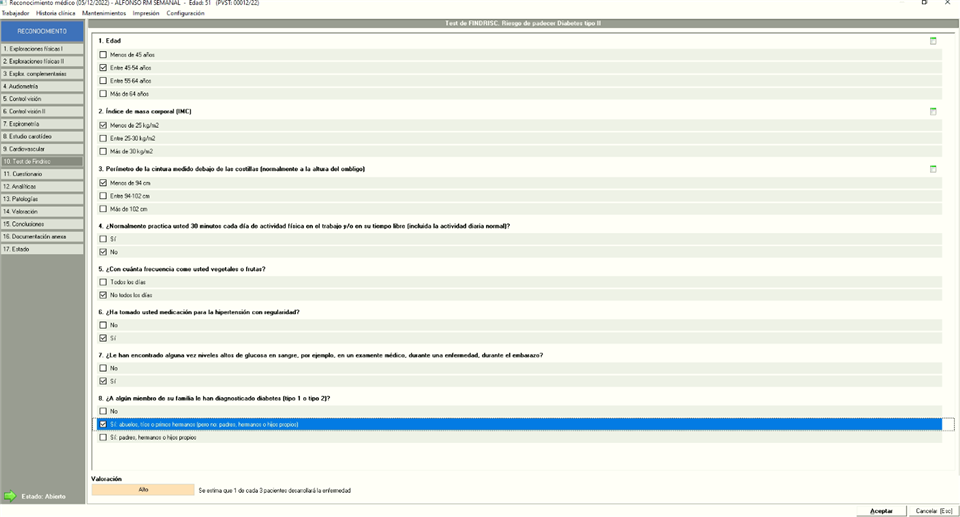Click the orange 'Alto' valuation result box
This screenshot has width=960, height=517.
point(143,490)
